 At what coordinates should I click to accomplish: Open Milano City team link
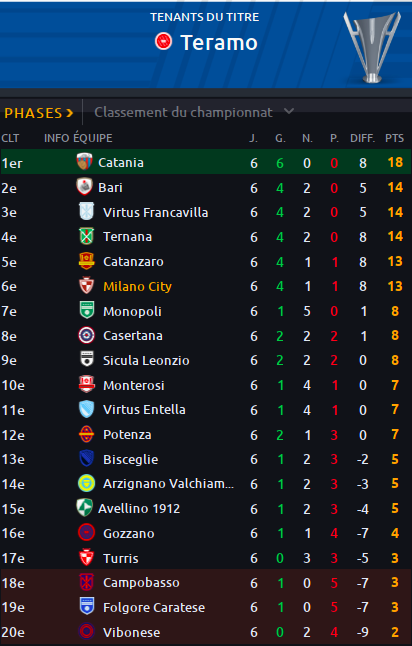point(137,286)
